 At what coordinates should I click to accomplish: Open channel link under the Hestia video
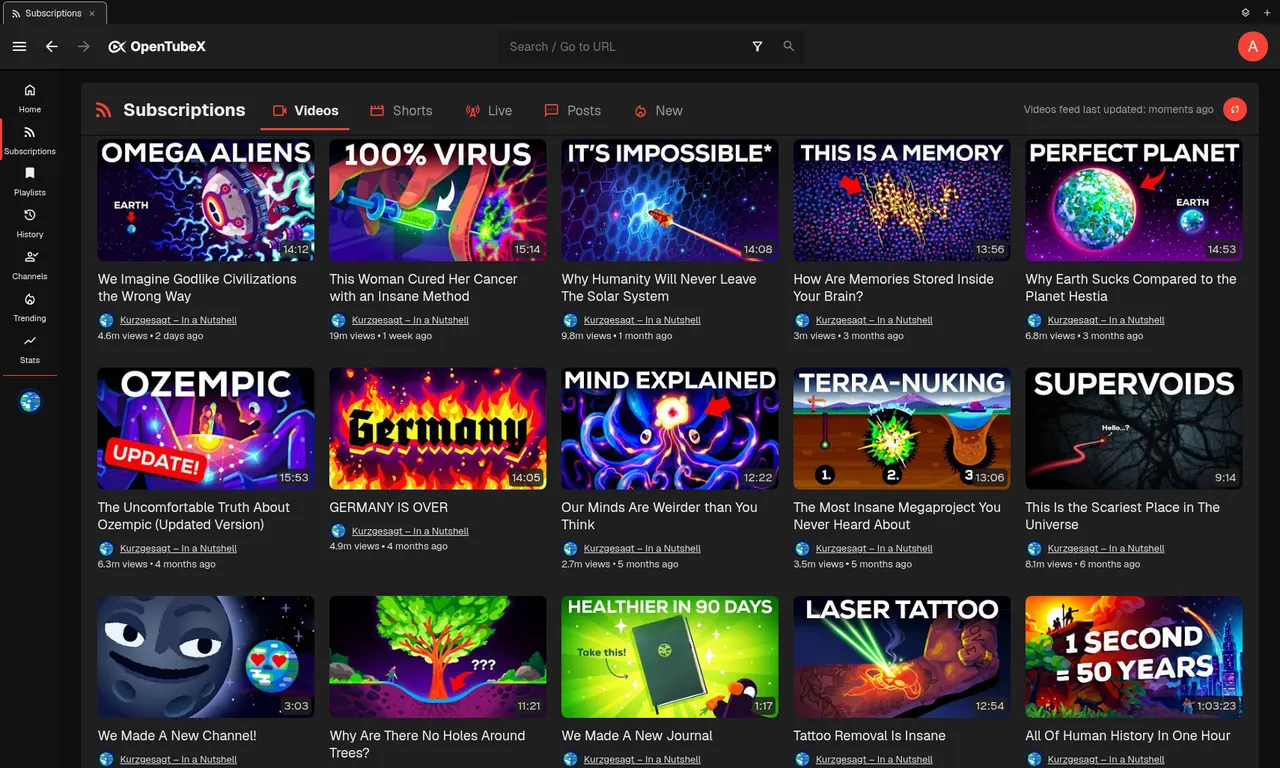pos(1106,321)
